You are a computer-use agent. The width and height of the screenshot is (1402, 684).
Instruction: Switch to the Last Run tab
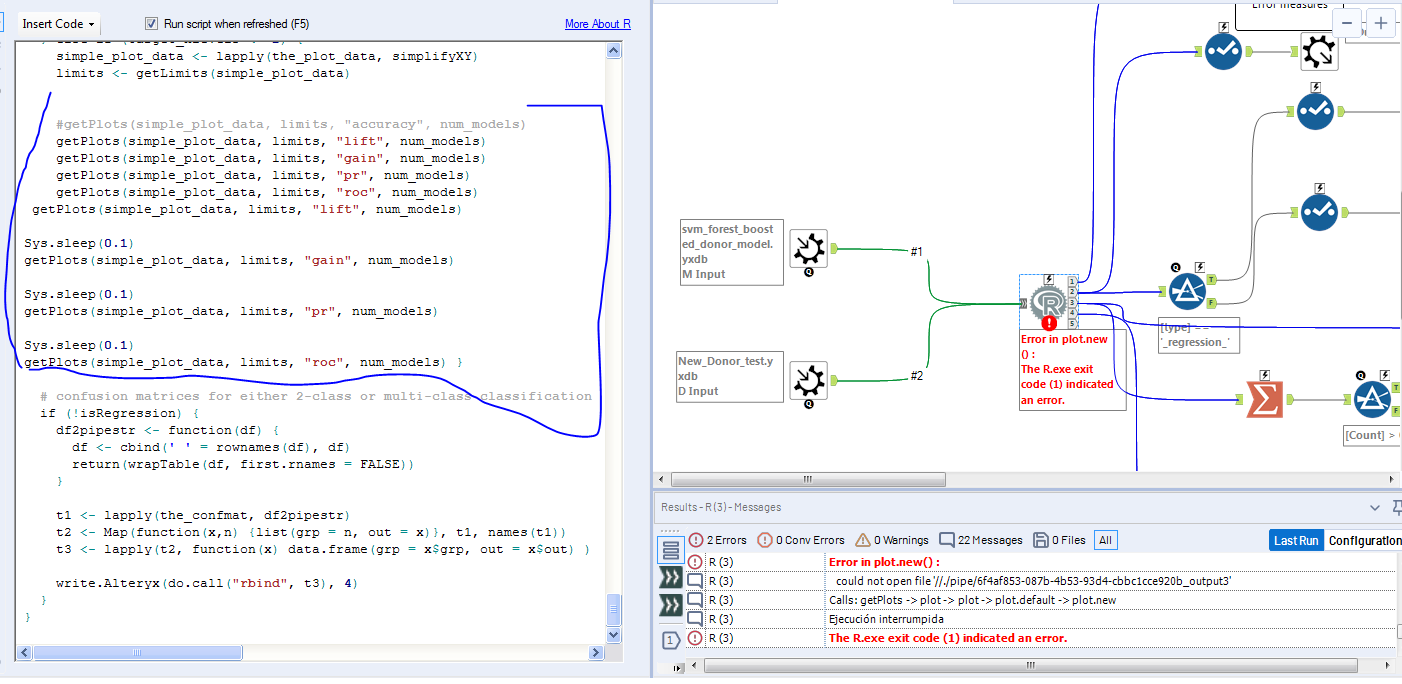(1295, 540)
